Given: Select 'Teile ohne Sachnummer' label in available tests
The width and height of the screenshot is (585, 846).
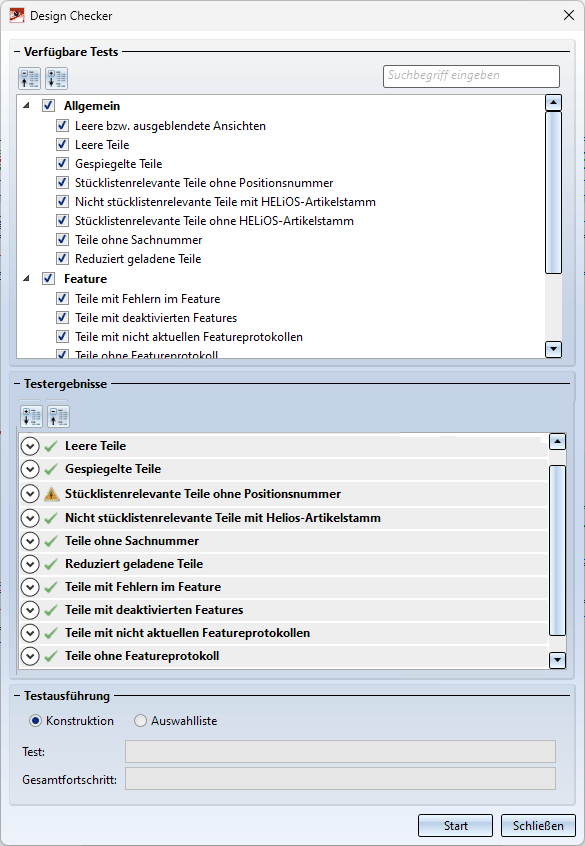Looking at the screenshot, I should (x=139, y=240).
